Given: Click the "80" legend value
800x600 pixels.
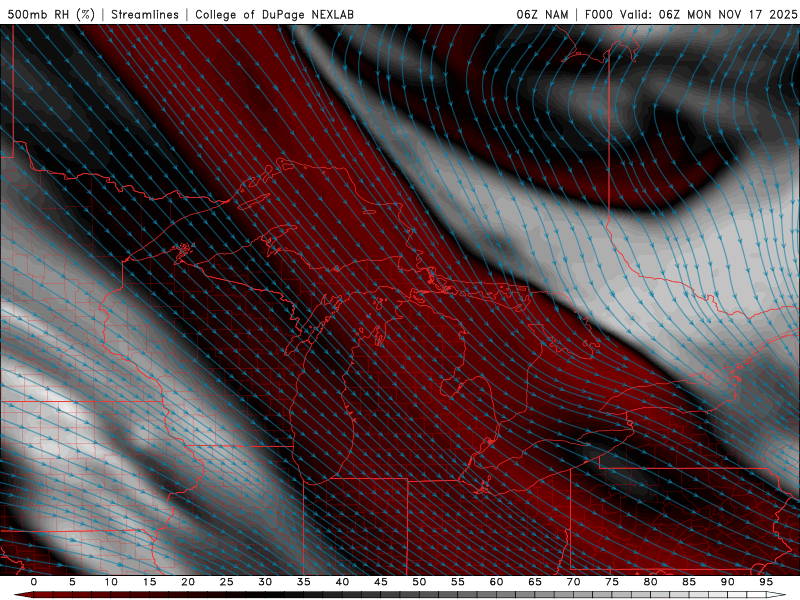Looking at the screenshot, I should 651,582.
